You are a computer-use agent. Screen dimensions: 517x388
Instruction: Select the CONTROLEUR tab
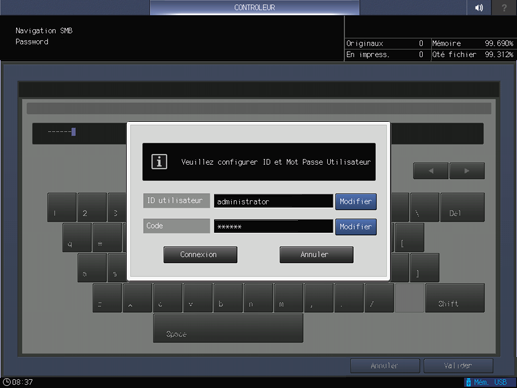pos(254,7)
